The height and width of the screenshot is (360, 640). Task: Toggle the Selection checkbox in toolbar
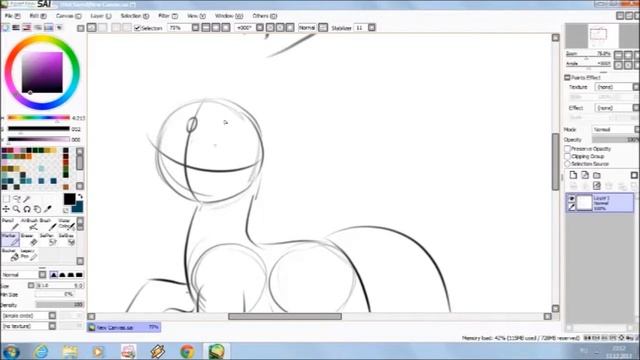point(138,28)
